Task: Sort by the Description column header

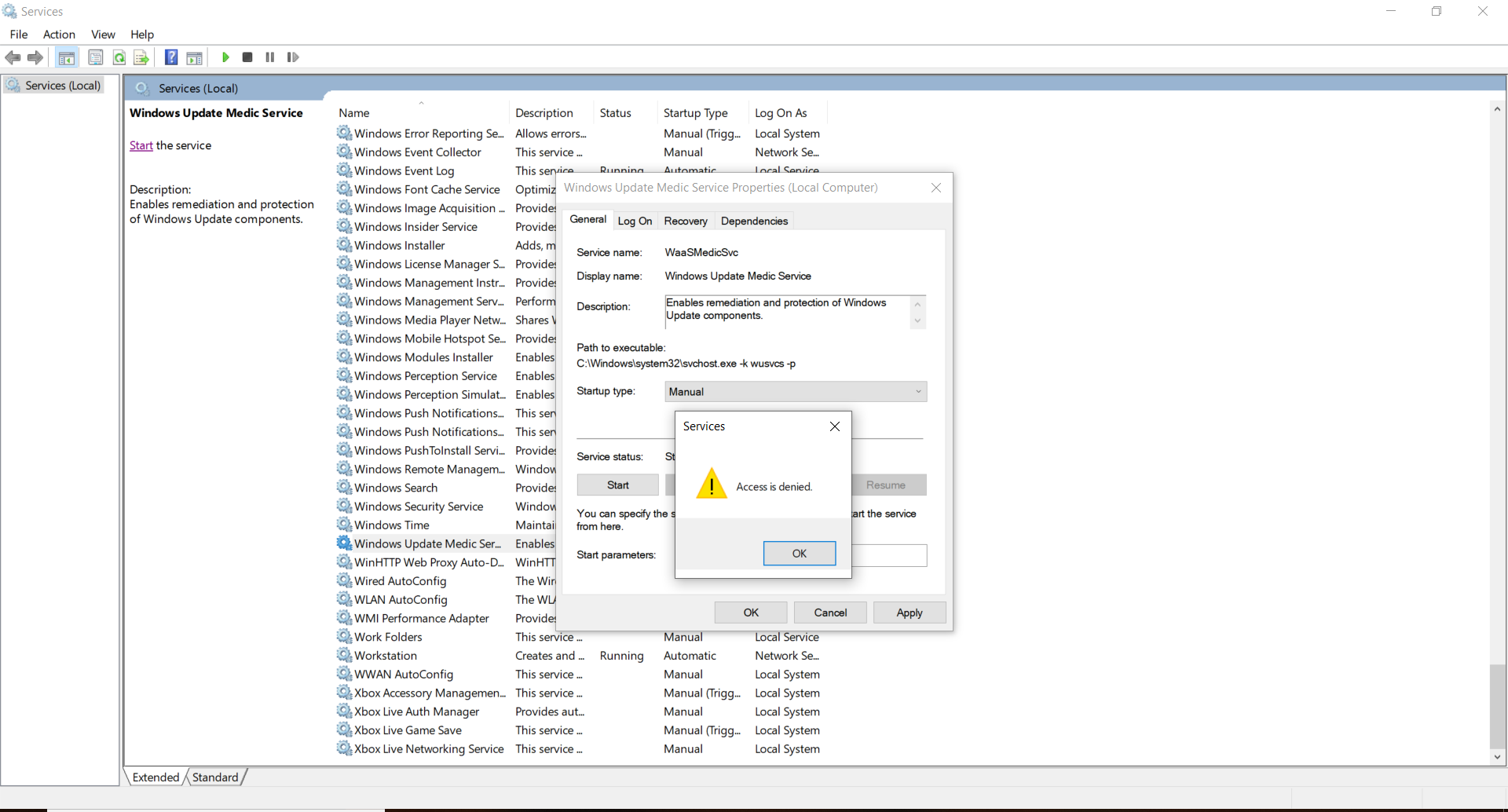Action: point(552,113)
